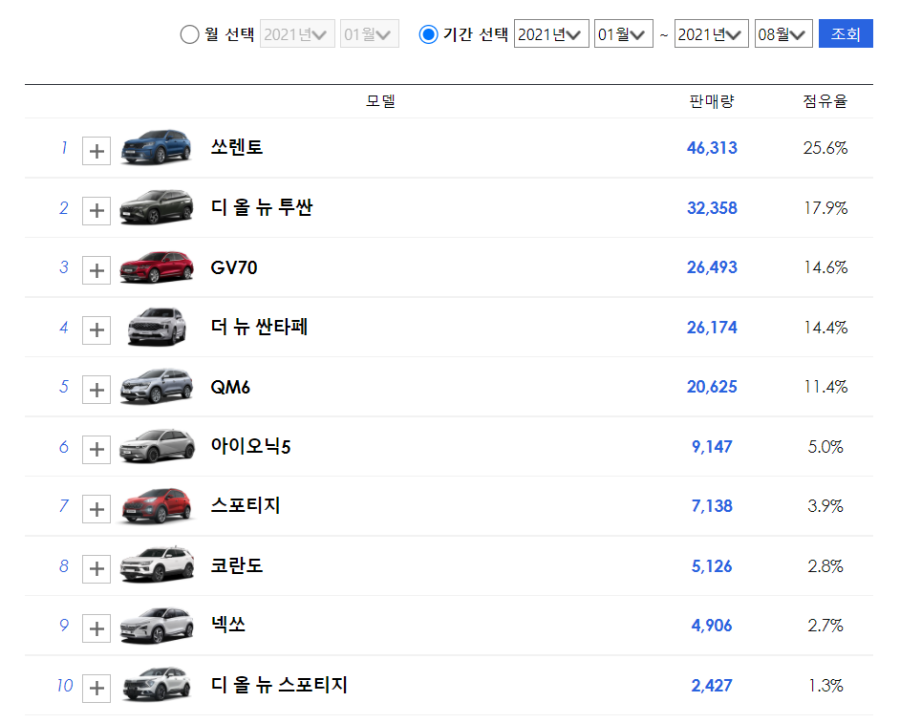Image resolution: width=900 pixels, height=723 pixels.
Task: Click the 14.6% market share value
Action: pyautogui.click(x=825, y=267)
